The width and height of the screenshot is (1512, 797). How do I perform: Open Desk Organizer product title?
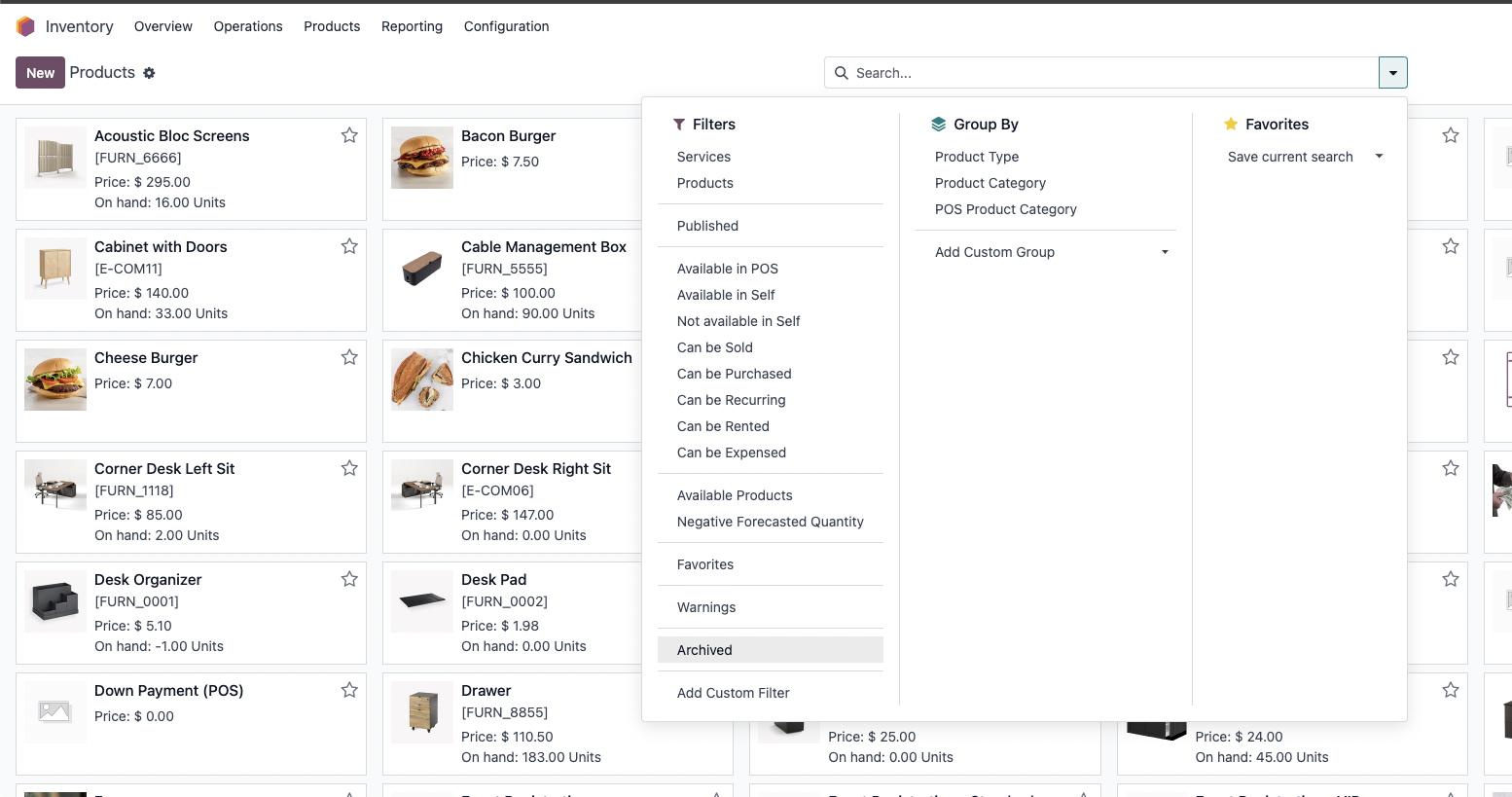click(x=148, y=580)
